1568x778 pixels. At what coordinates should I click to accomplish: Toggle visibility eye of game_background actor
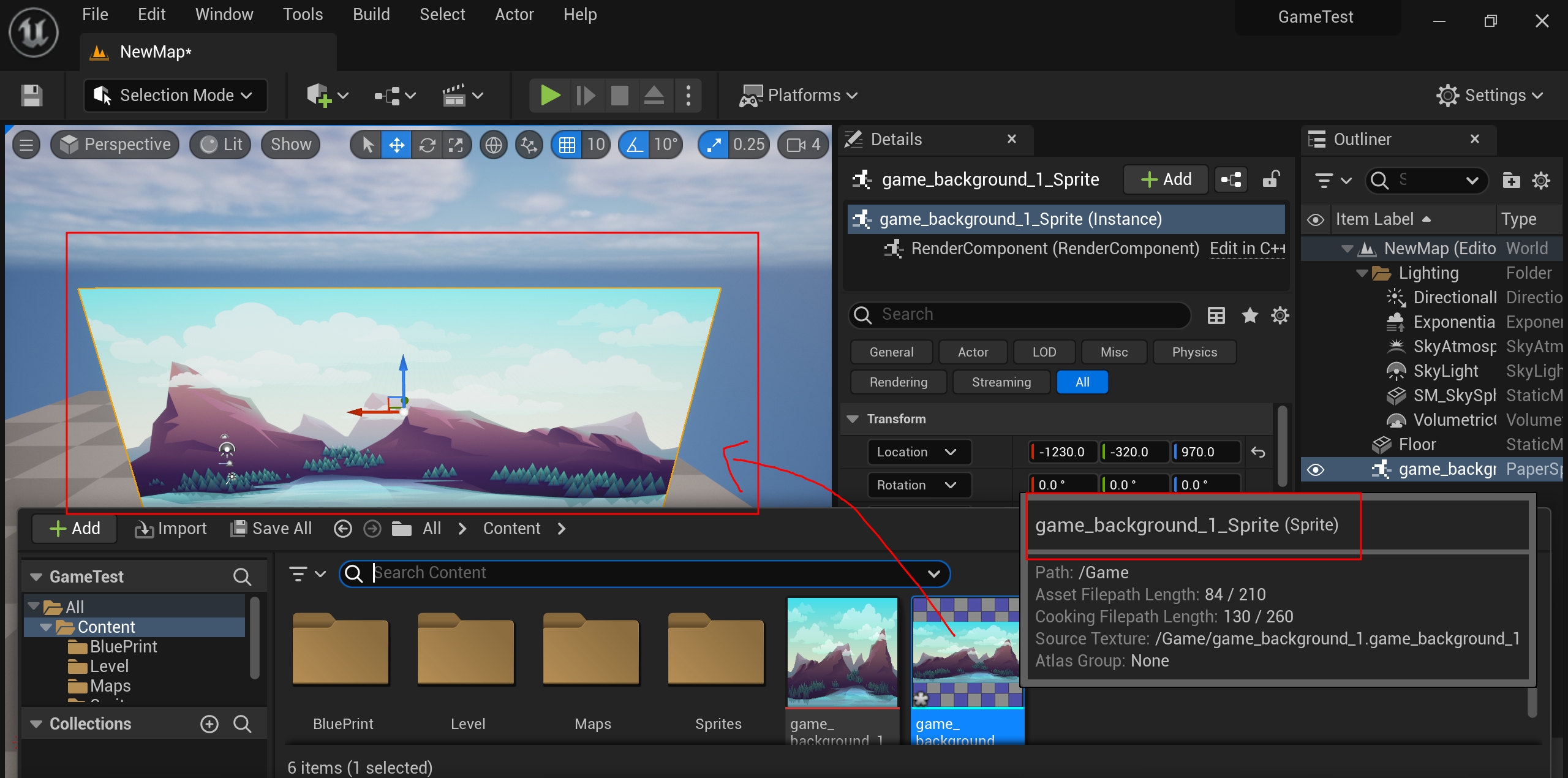click(x=1315, y=470)
